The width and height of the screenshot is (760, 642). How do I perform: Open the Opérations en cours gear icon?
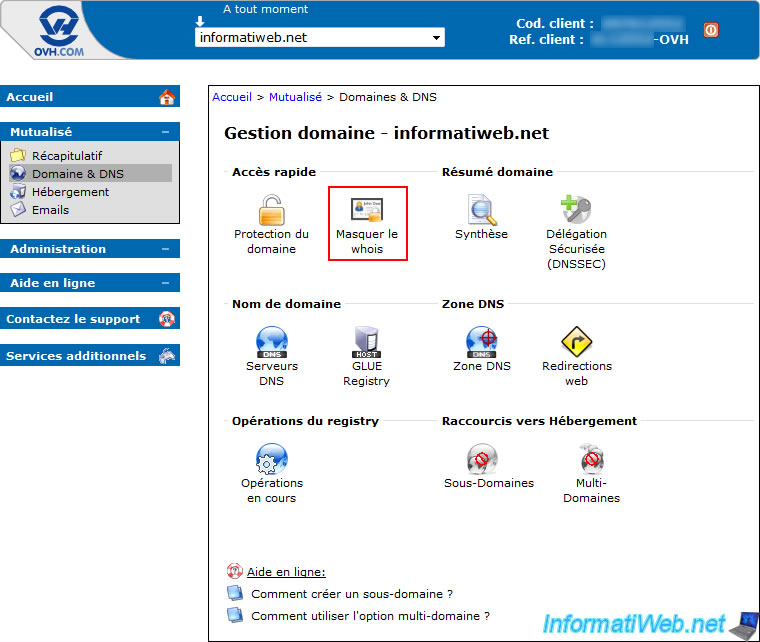pyautogui.click(x=271, y=459)
